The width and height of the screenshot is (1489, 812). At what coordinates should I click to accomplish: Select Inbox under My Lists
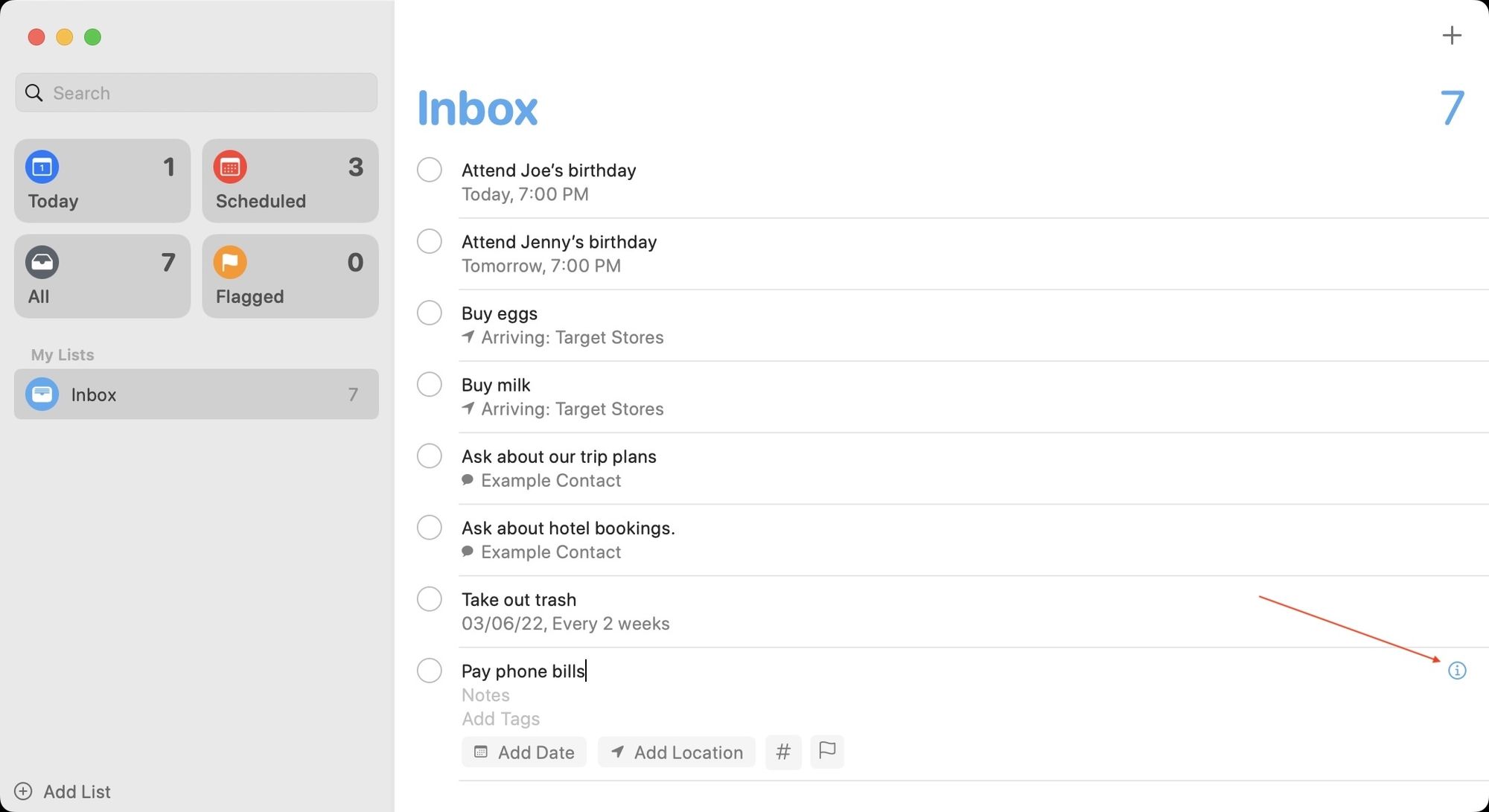click(196, 394)
